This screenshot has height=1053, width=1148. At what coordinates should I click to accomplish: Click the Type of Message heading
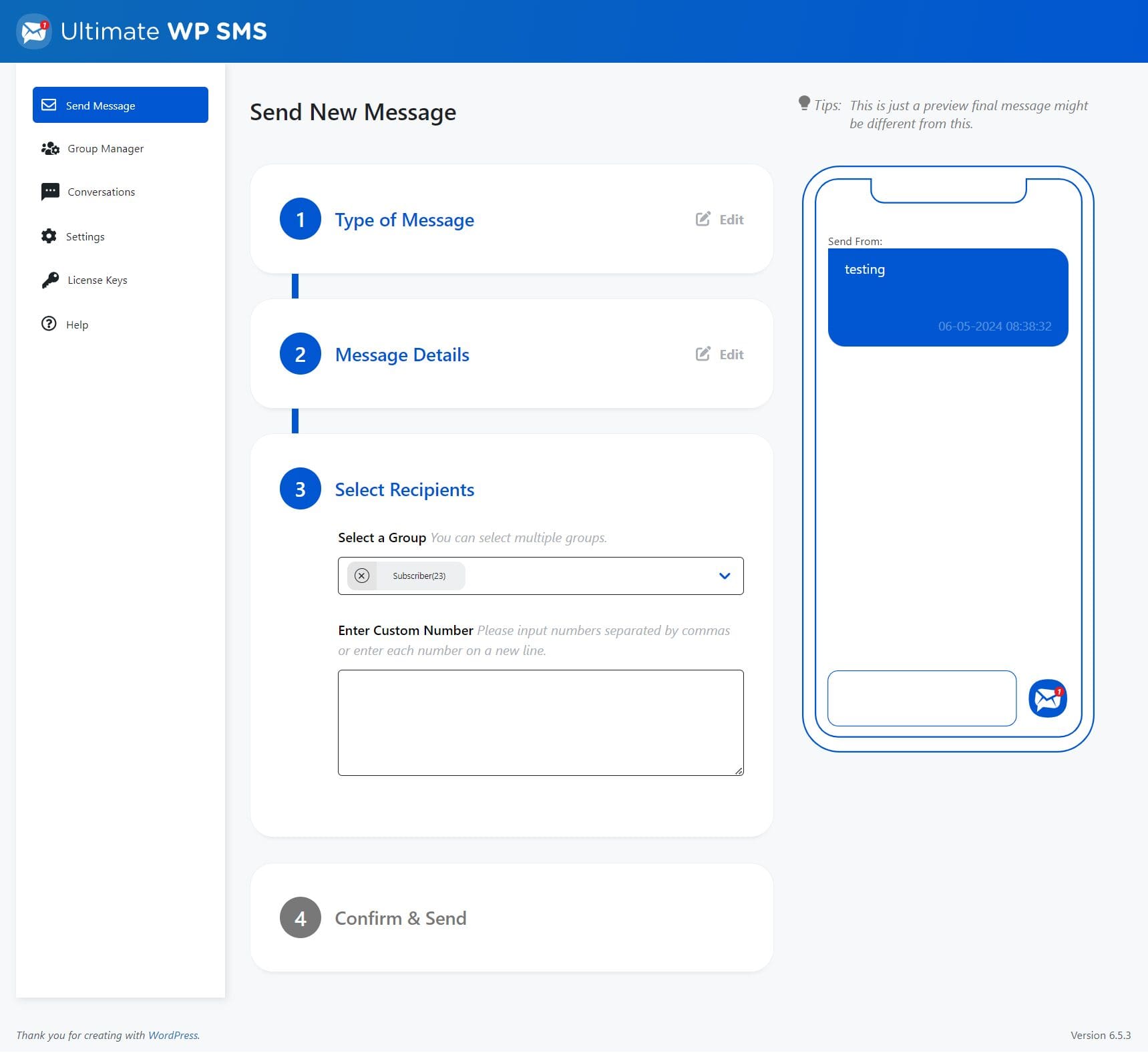[x=405, y=220]
